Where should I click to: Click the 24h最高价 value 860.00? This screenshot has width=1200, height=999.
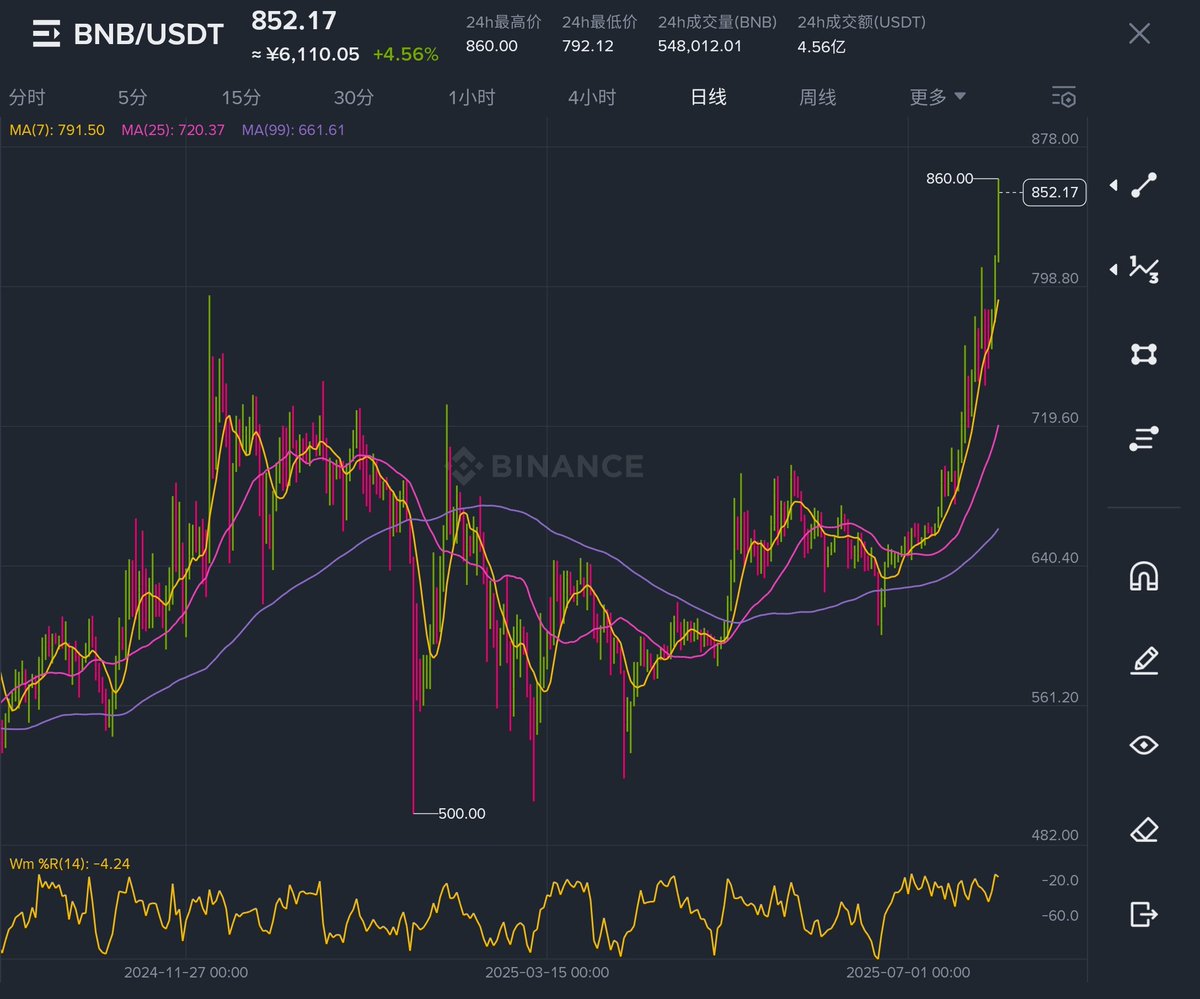click(x=492, y=46)
